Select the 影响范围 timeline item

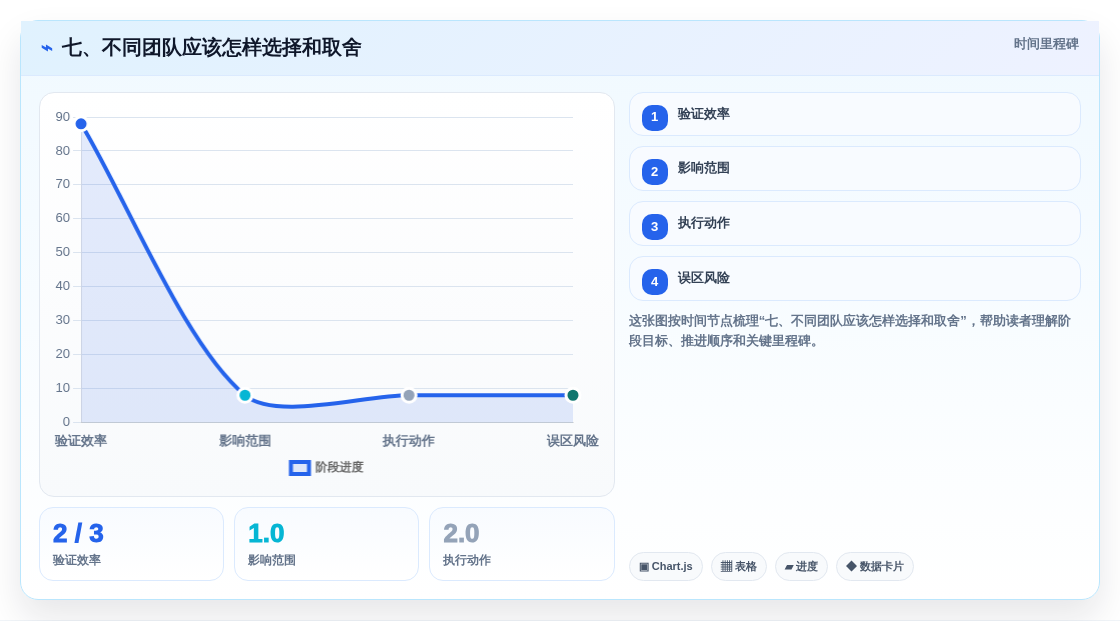(854, 169)
